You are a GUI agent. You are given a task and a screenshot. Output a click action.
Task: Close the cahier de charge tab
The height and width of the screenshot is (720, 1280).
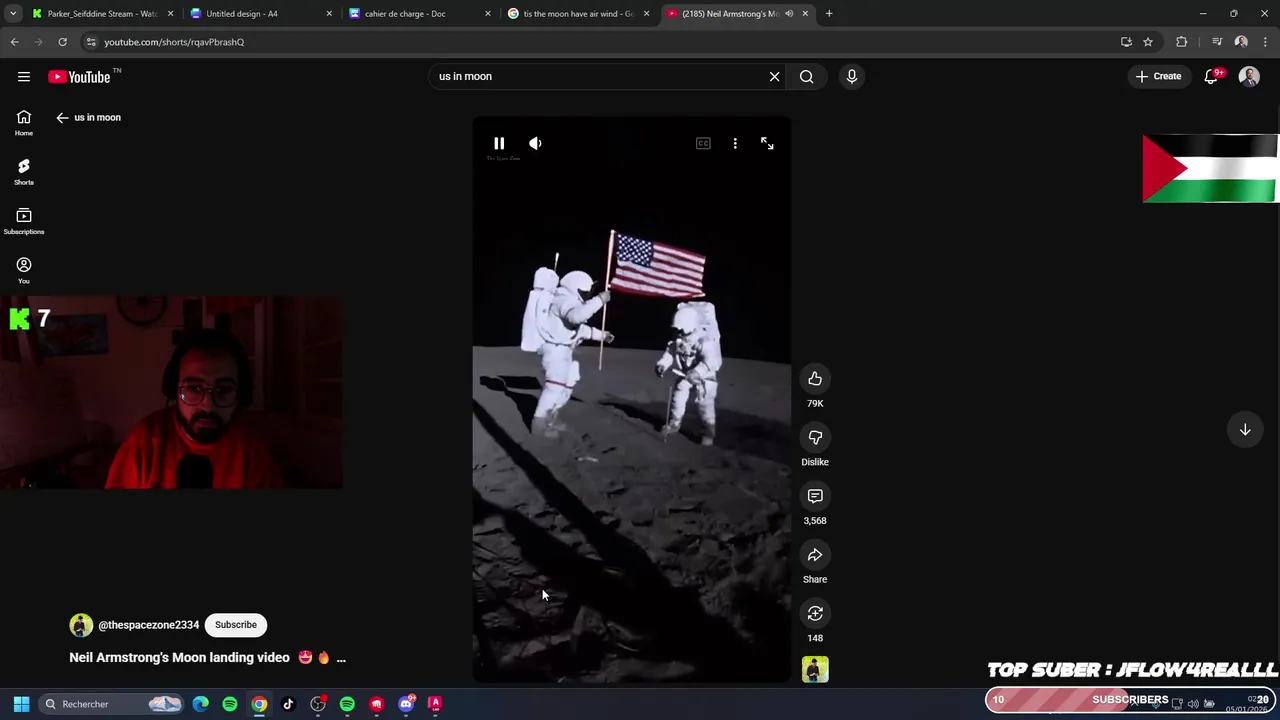[487, 14]
